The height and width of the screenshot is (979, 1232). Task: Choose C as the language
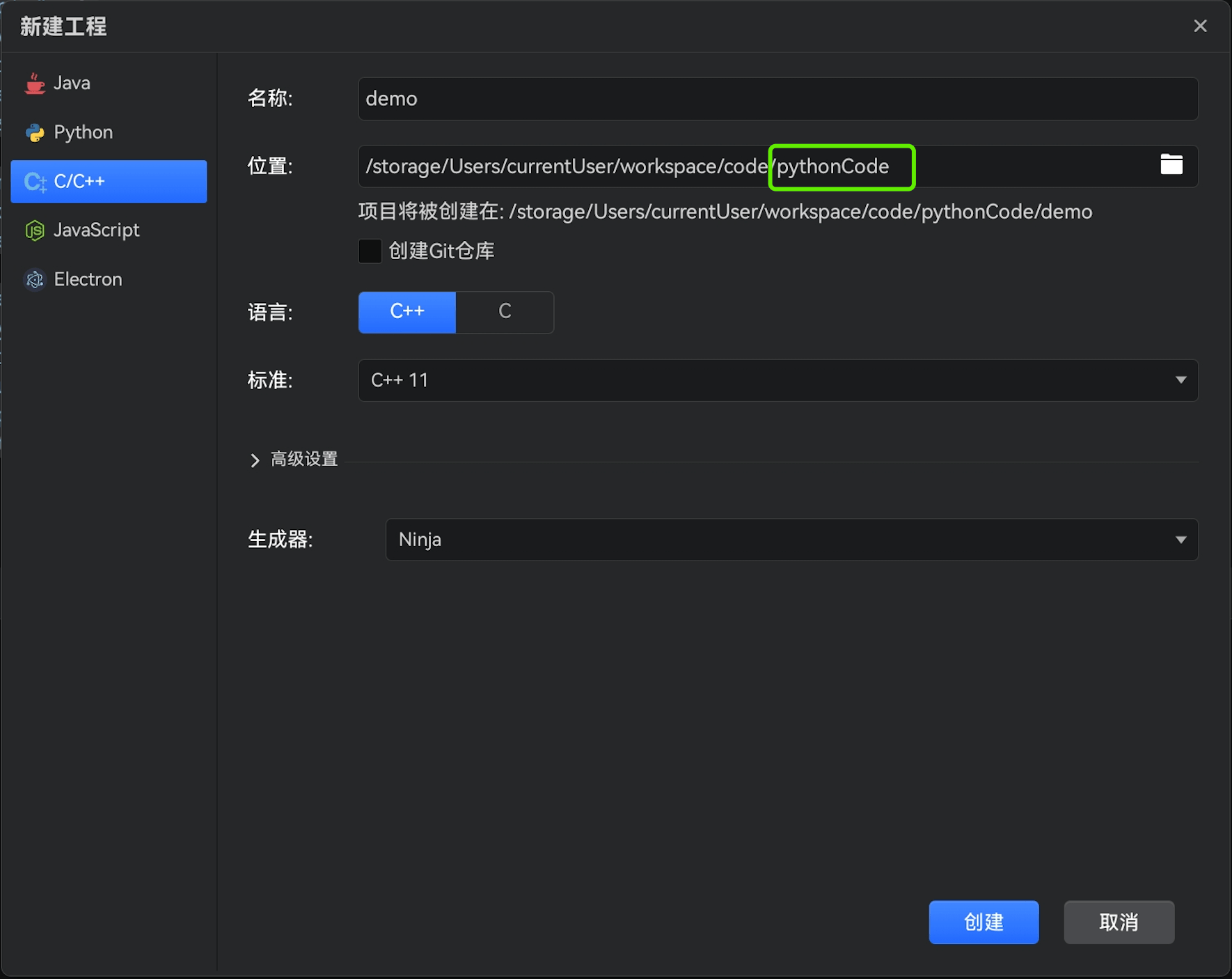click(505, 312)
